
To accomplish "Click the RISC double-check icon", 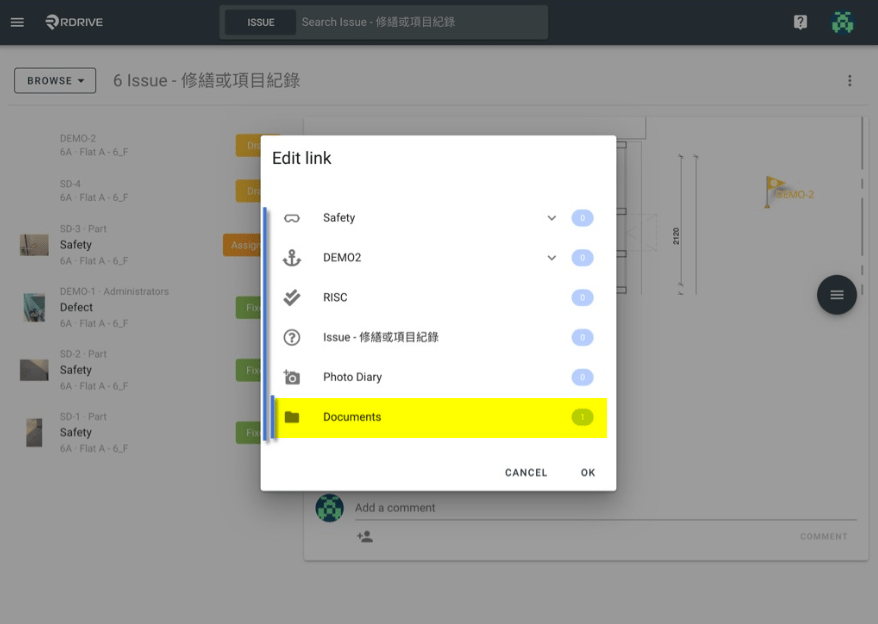I will [x=292, y=297].
